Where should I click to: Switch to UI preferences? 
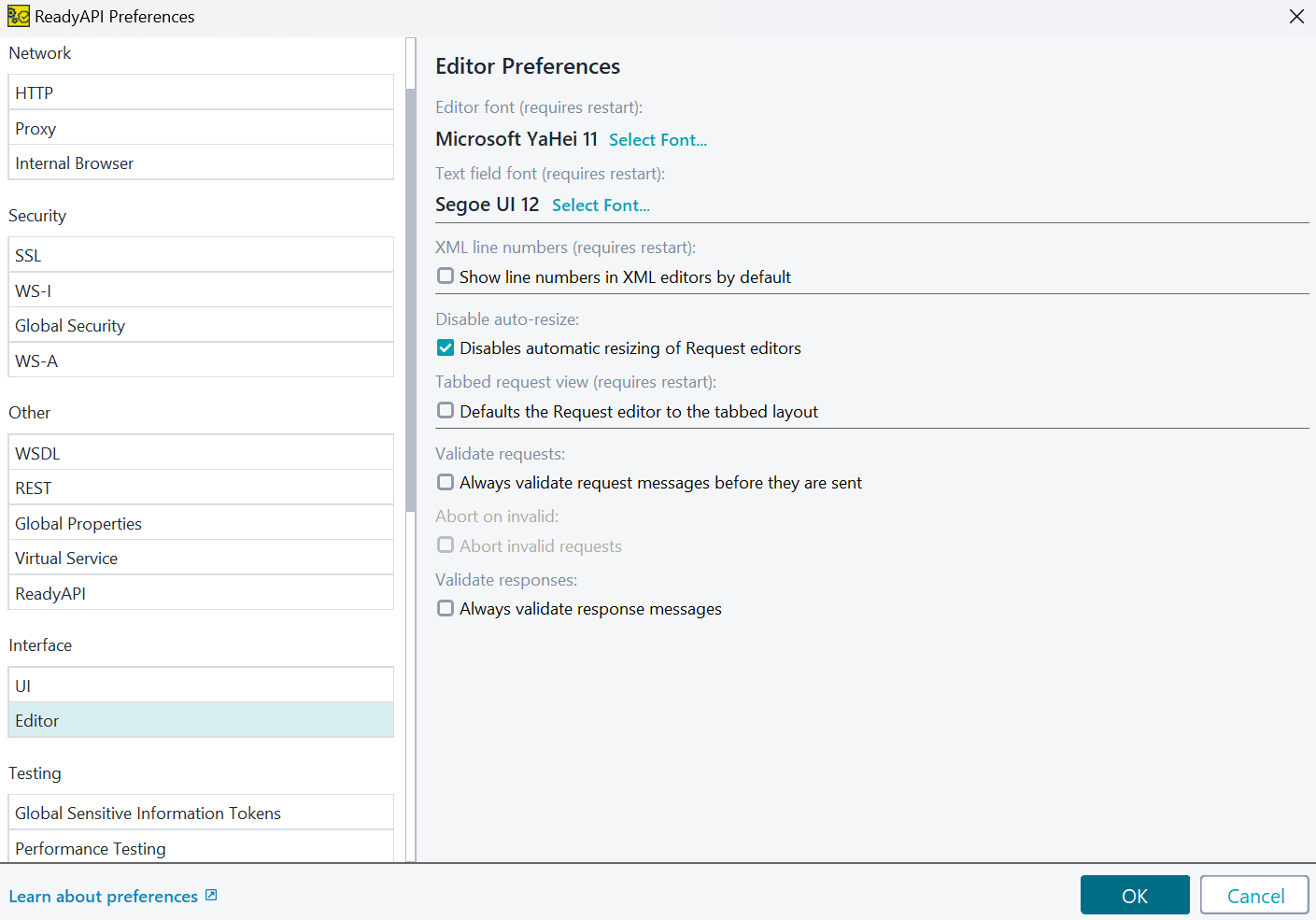[201, 685]
